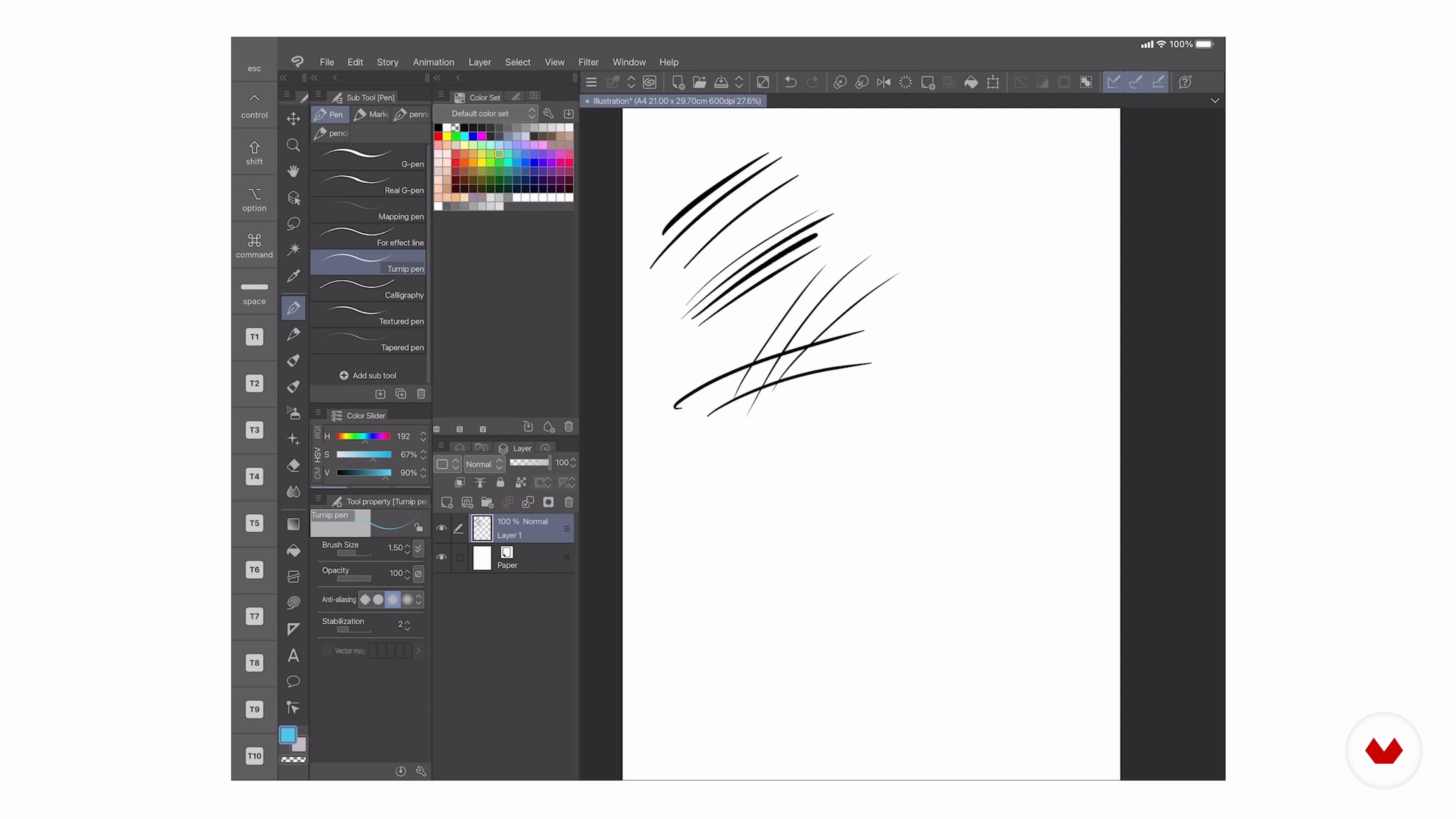Image resolution: width=1456 pixels, height=819 pixels.
Task: Open the Filter menu
Action: (588, 62)
